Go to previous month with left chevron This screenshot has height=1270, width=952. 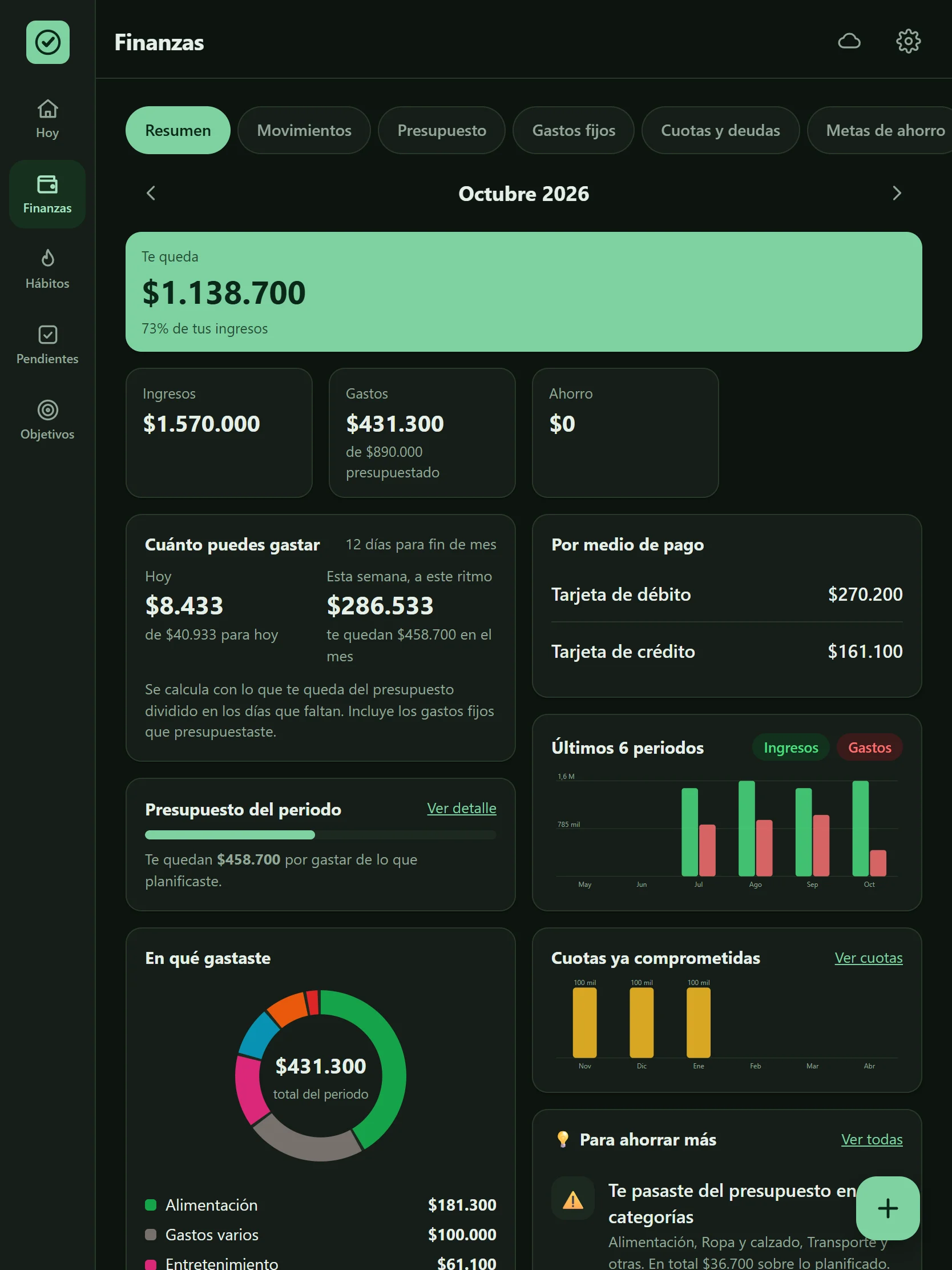[x=151, y=194]
